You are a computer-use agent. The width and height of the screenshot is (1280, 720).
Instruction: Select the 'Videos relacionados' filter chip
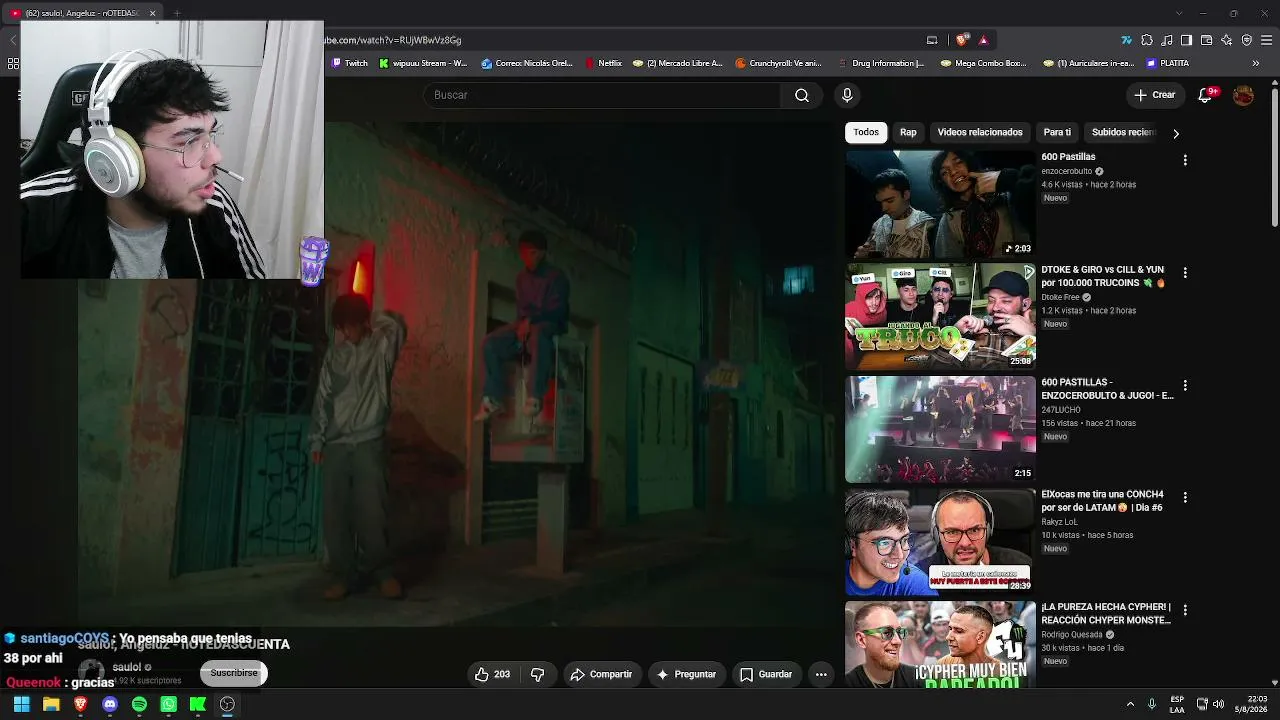coord(980,132)
